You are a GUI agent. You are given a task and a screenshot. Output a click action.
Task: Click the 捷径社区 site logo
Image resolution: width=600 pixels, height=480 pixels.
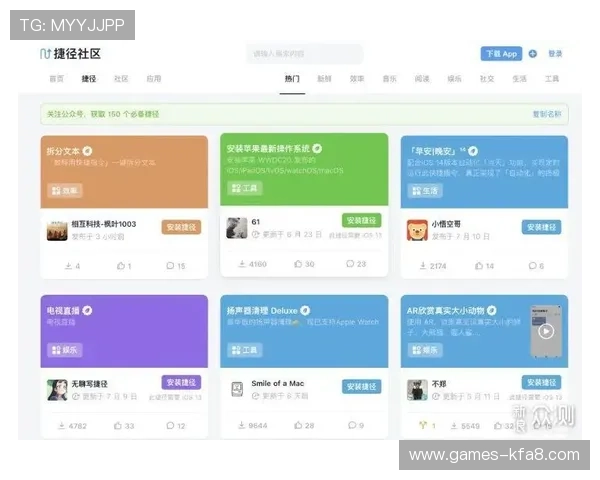(70, 54)
